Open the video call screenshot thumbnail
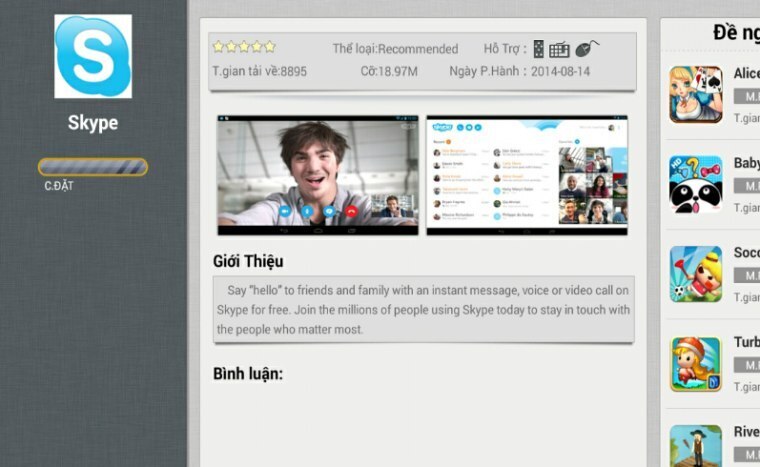The width and height of the screenshot is (760, 467). [x=317, y=175]
